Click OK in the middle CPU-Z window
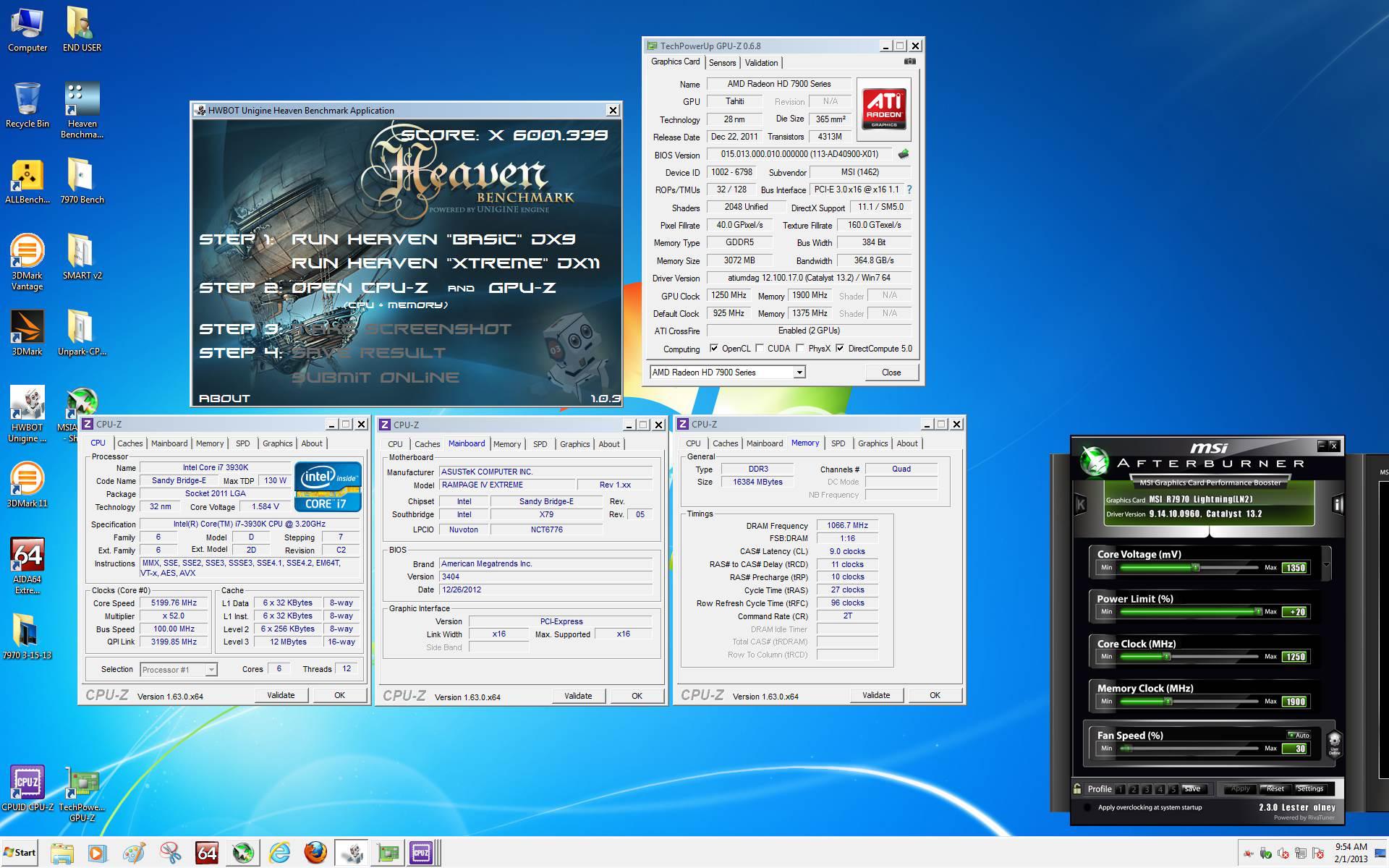The width and height of the screenshot is (1389, 868). (x=637, y=696)
